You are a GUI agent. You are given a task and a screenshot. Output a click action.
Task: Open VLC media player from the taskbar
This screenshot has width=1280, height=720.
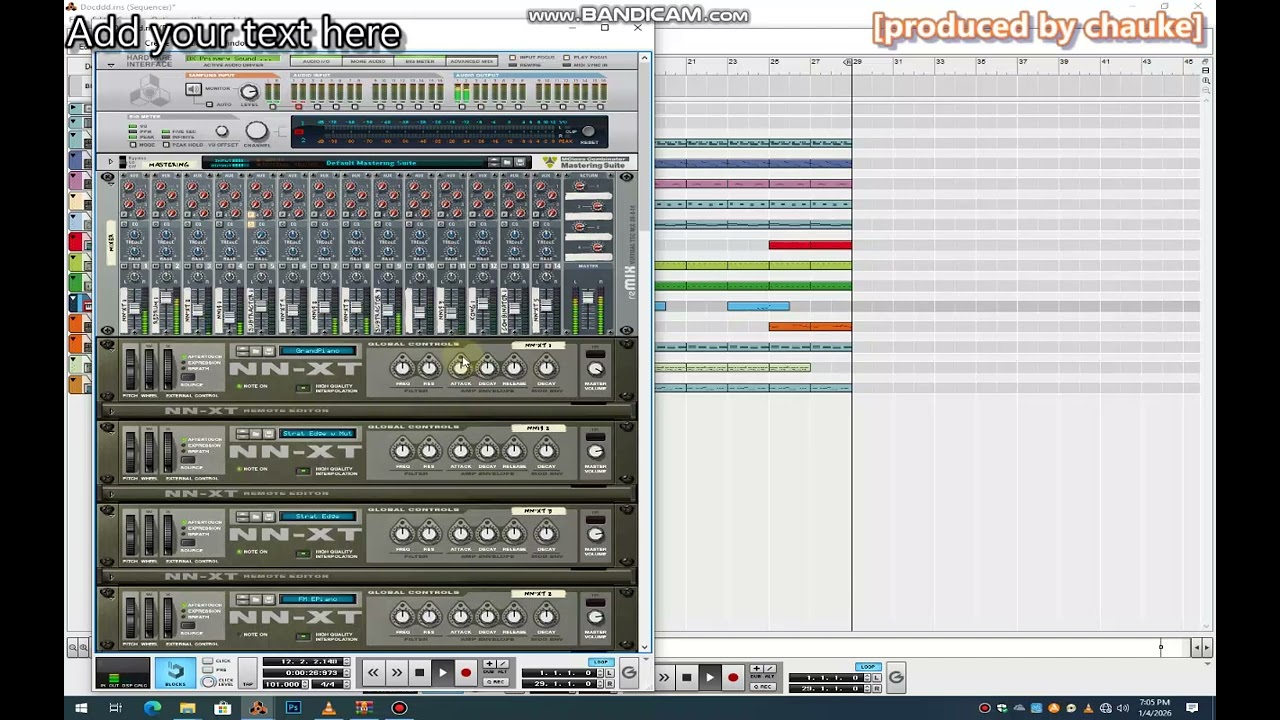(x=328, y=708)
